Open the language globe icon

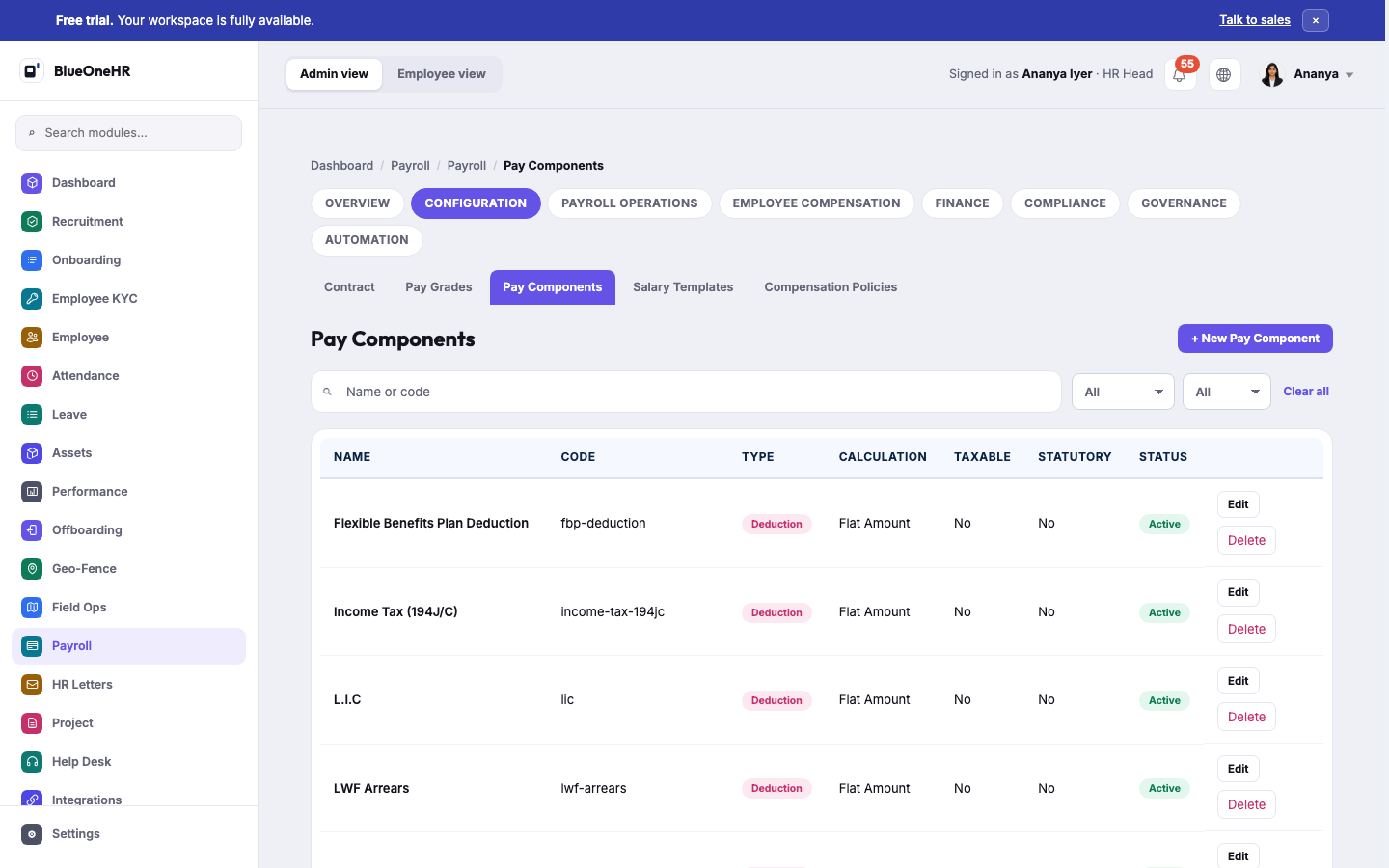(1224, 74)
